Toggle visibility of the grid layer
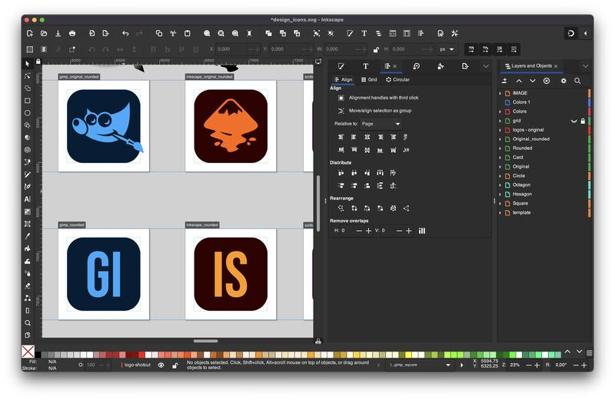 coord(574,121)
